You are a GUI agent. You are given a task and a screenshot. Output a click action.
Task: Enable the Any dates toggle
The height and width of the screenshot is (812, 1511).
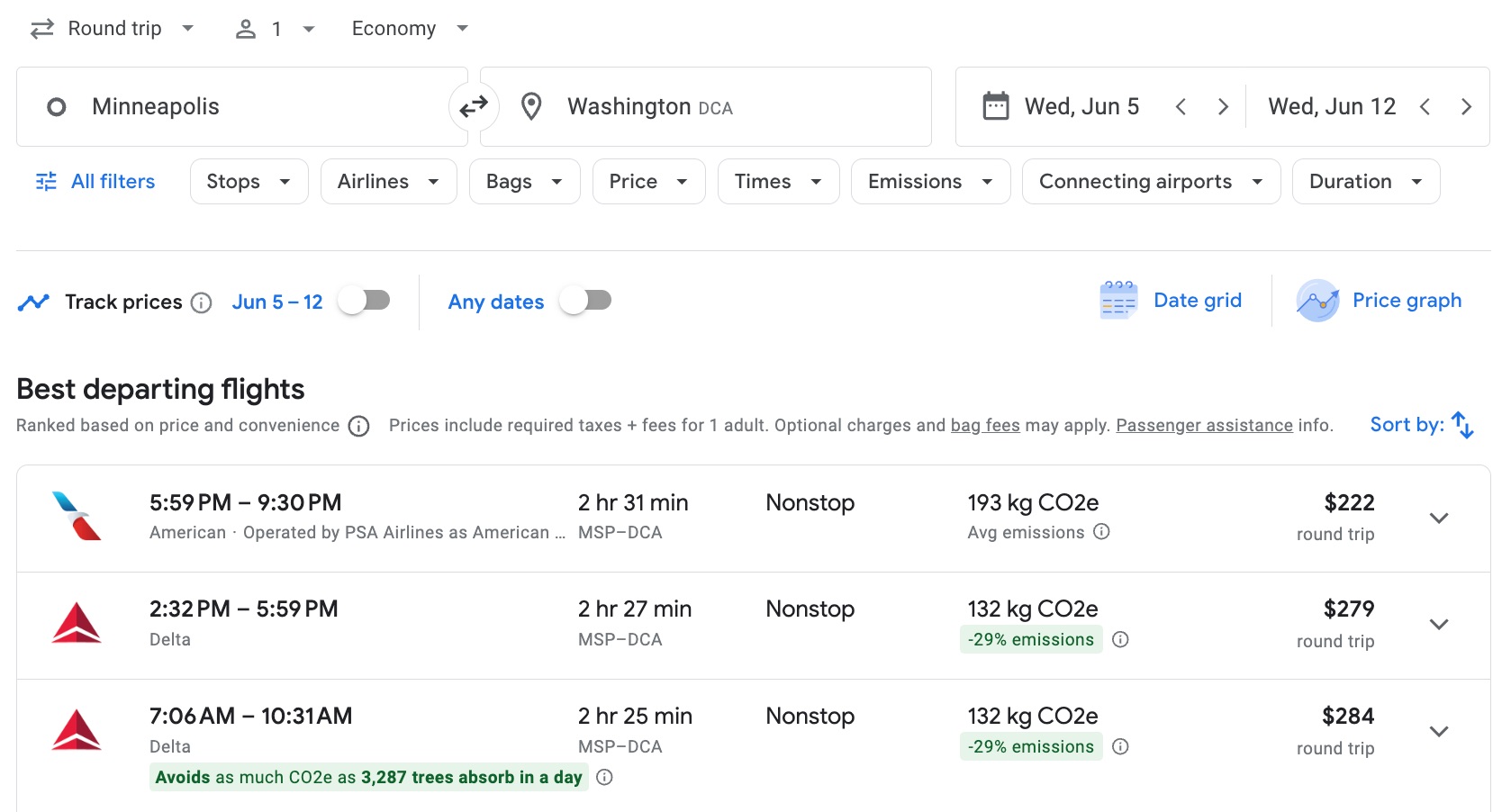tap(585, 301)
